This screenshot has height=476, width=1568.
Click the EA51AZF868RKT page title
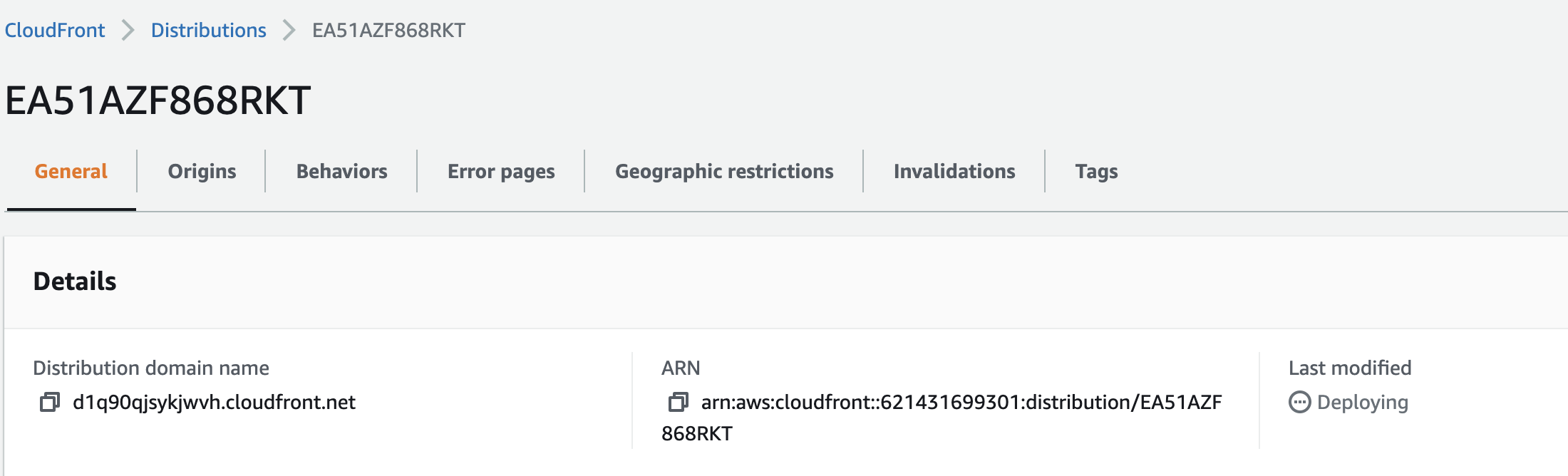157,100
